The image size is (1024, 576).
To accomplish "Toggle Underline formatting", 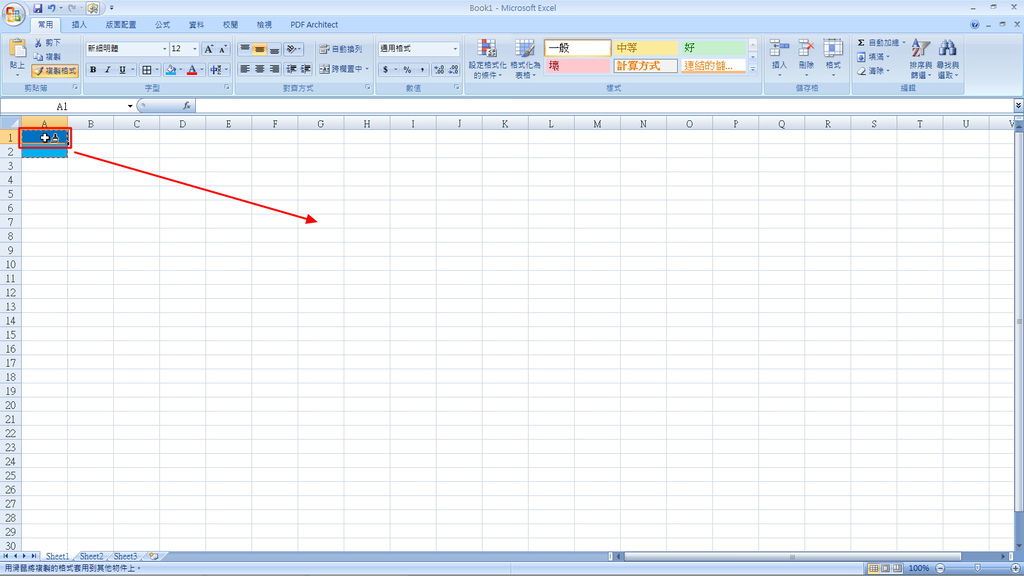I will [122, 70].
